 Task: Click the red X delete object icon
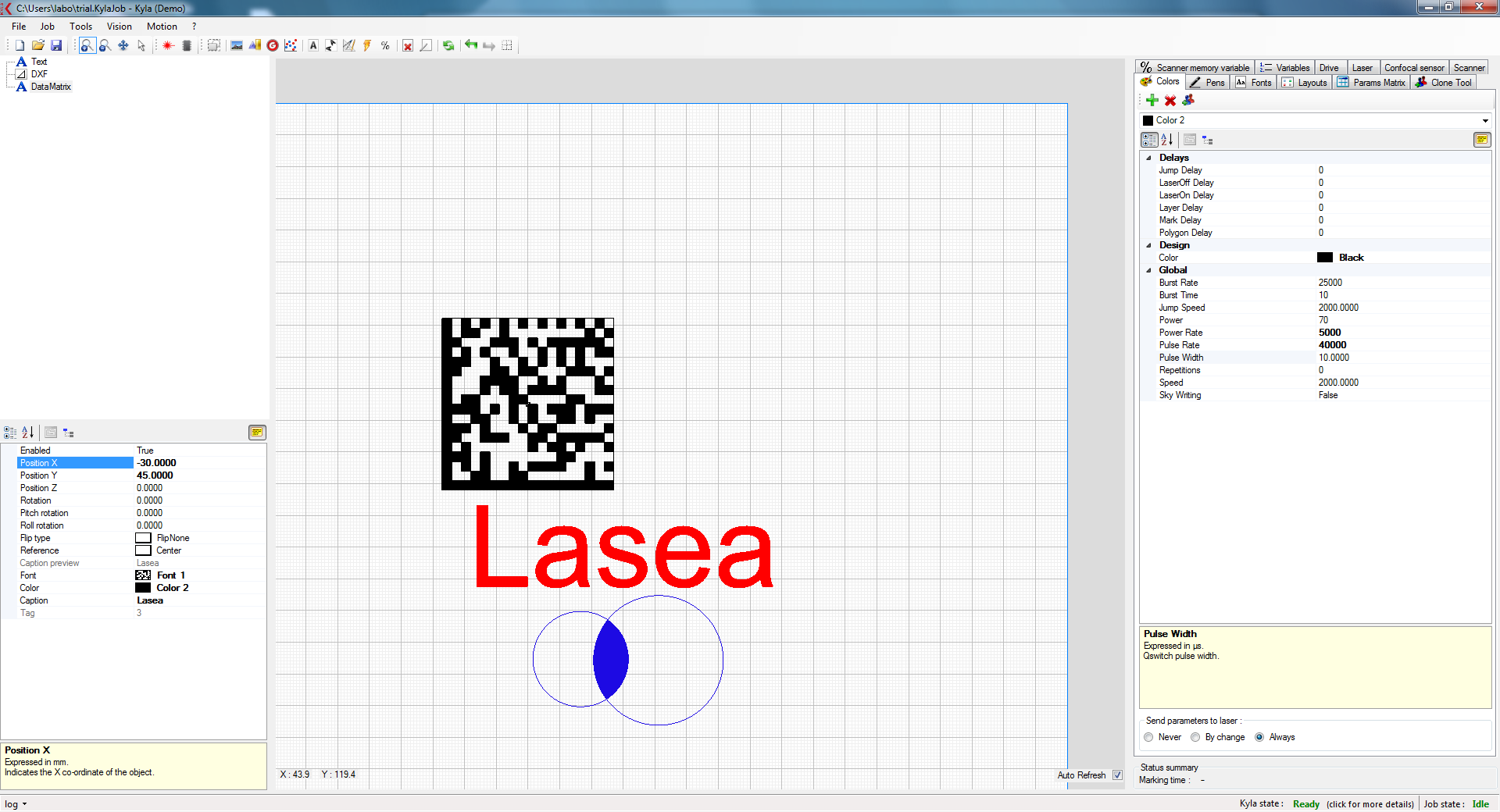[x=408, y=45]
